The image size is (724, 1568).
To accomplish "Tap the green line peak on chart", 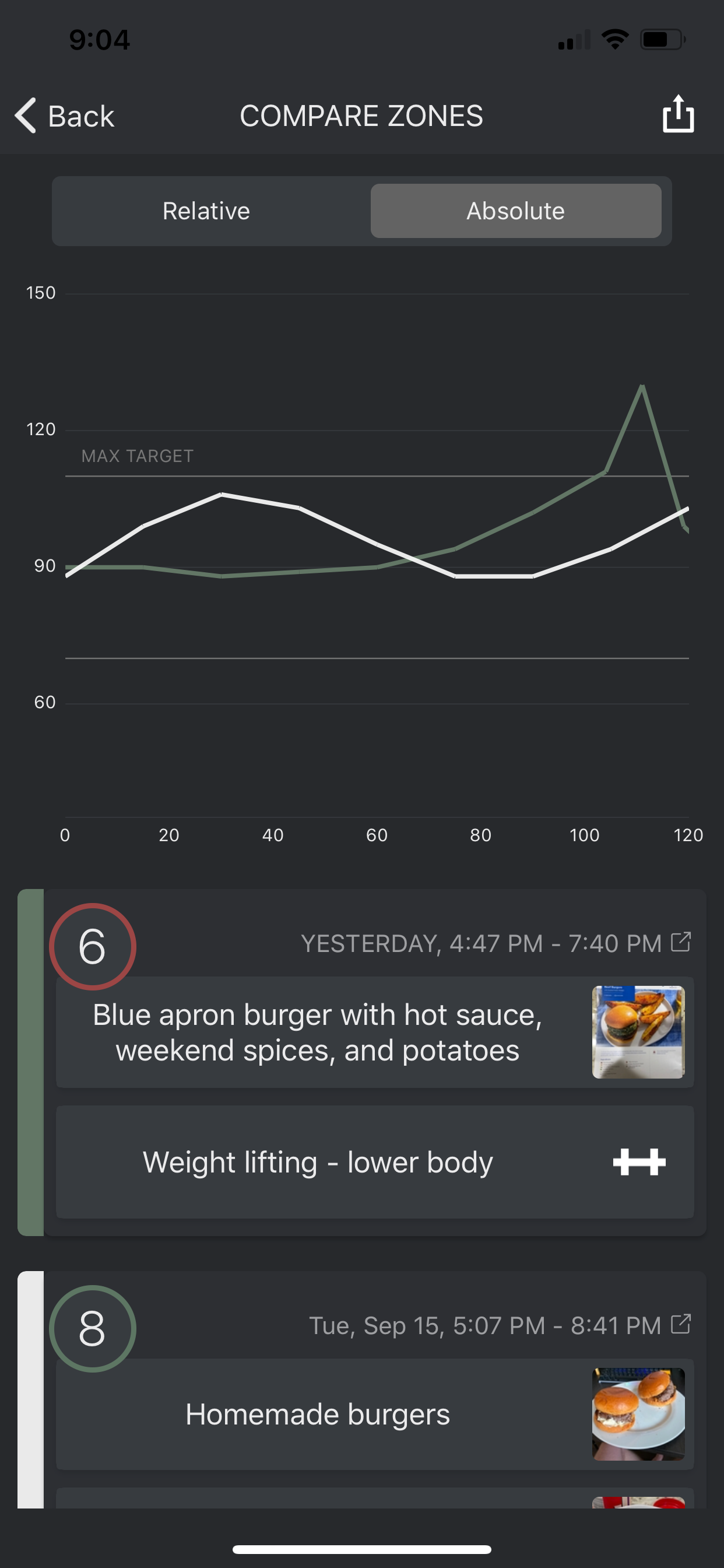I will (x=642, y=386).
